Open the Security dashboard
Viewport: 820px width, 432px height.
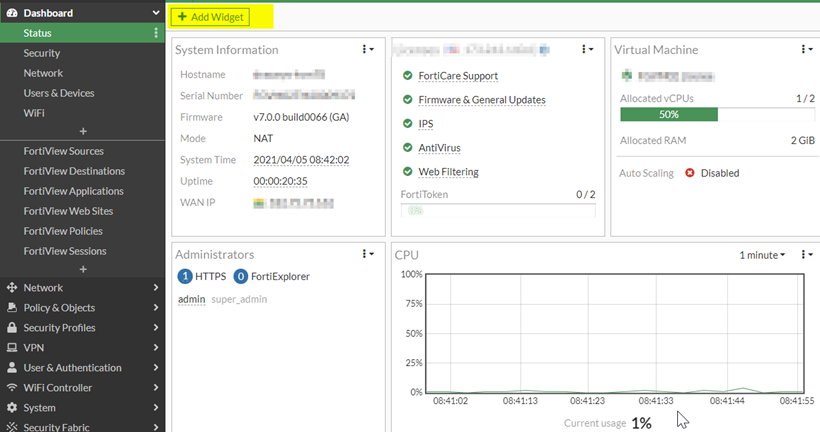pos(41,53)
